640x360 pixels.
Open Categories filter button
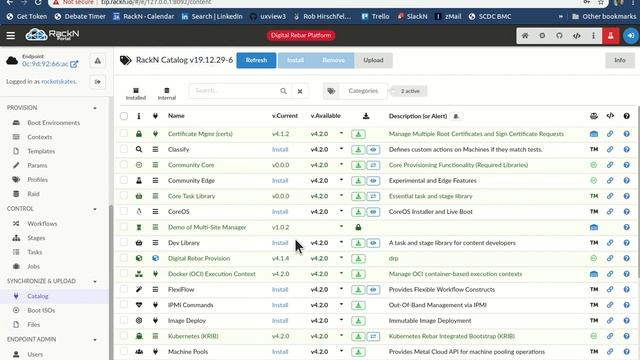point(363,91)
